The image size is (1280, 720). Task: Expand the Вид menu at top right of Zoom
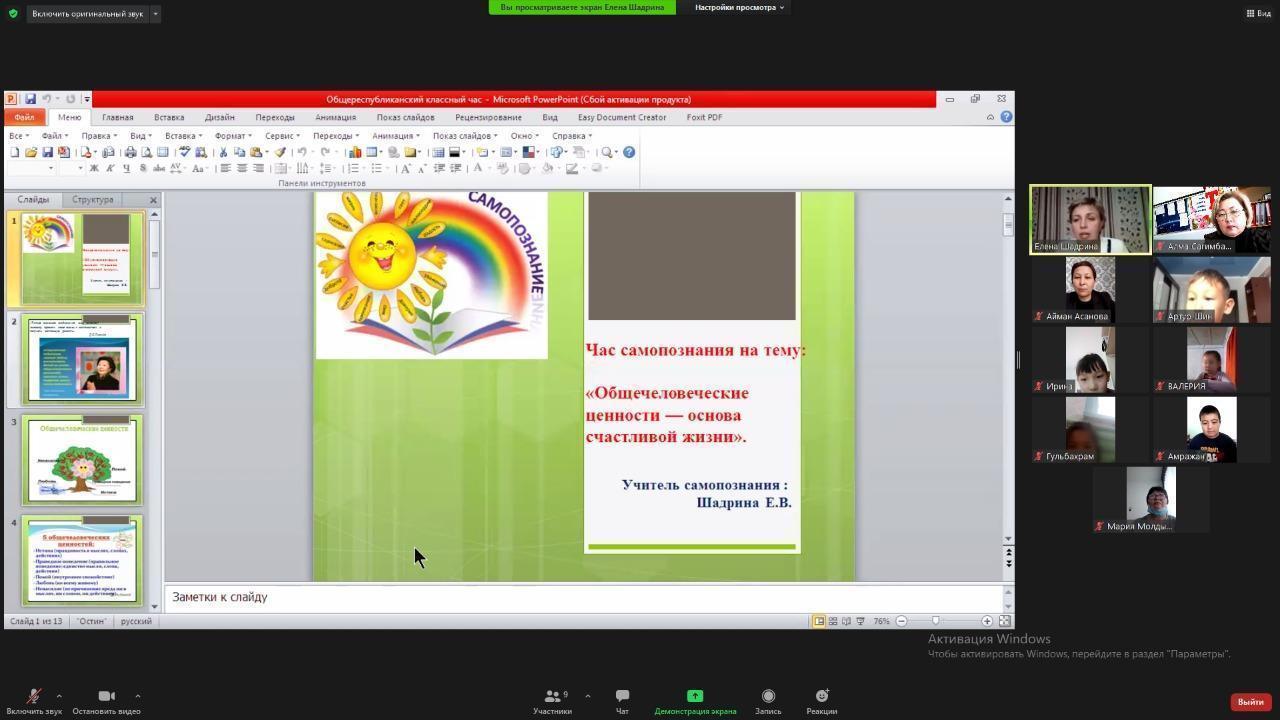click(x=1257, y=13)
